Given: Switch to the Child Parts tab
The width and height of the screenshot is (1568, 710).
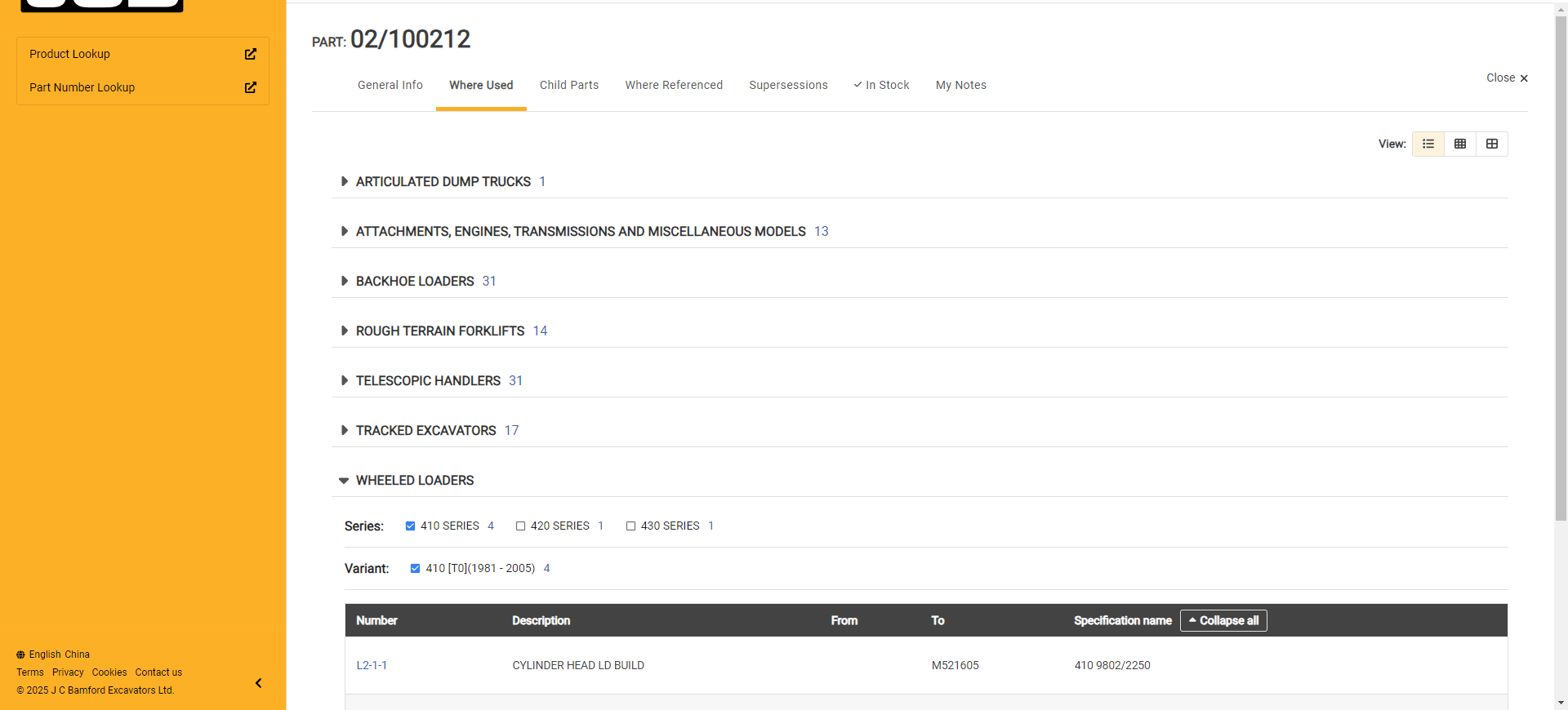Looking at the screenshot, I should [x=568, y=85].
